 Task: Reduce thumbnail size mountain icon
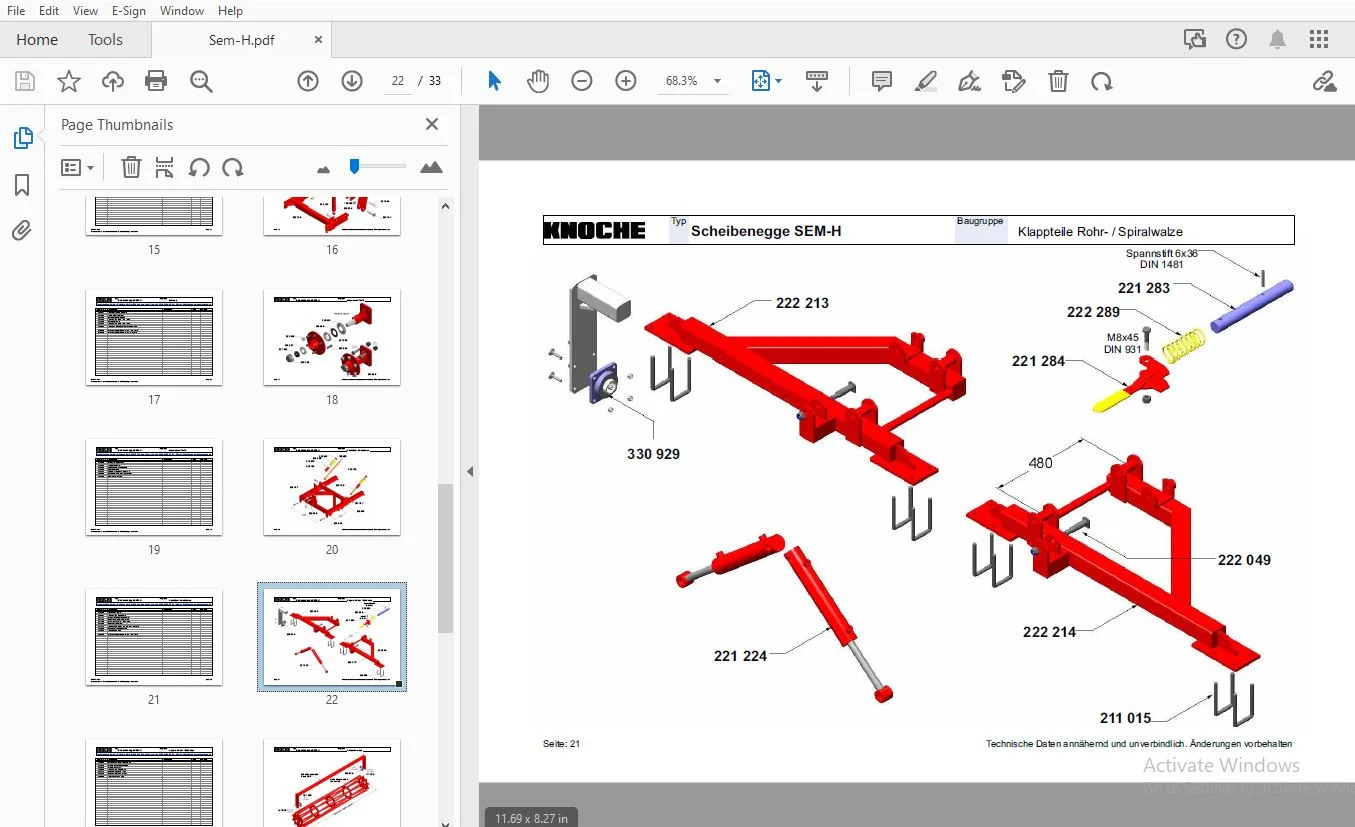323,169
